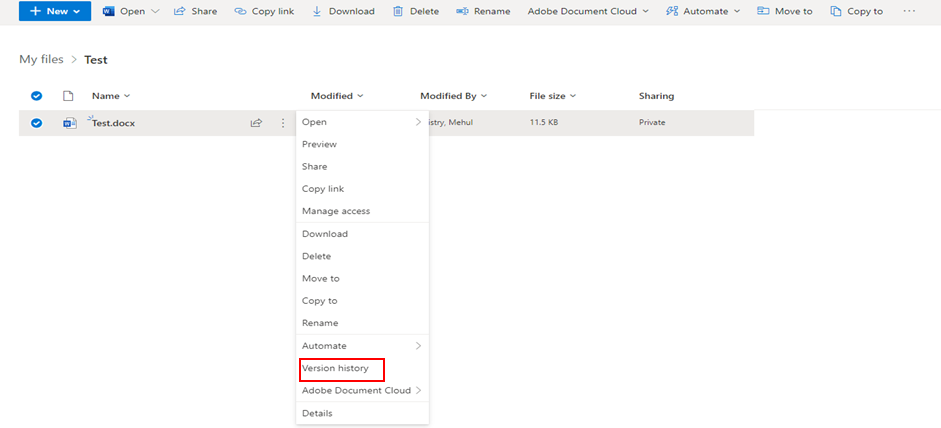
Task: Select Version history from context menu
Action: (x=335, y=368)
